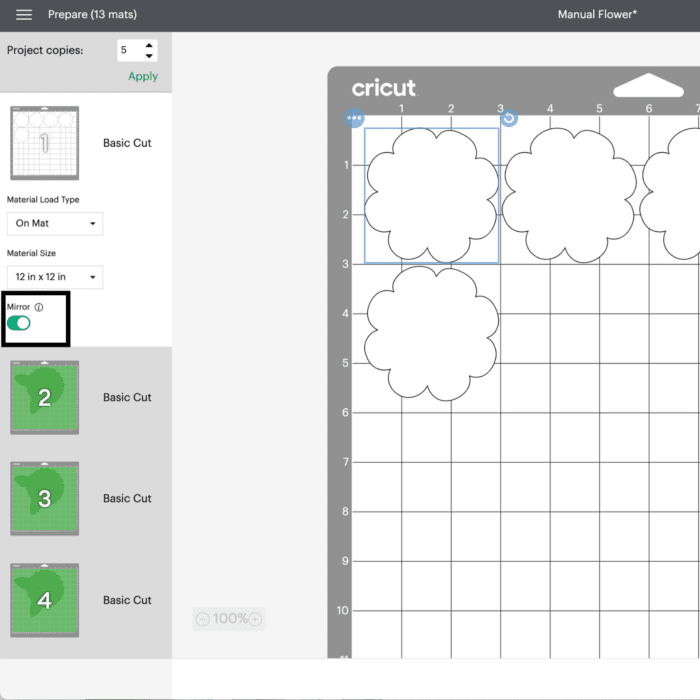Click the rotate icon above the selected flower

pyautogui.click(x=508, y=118)
